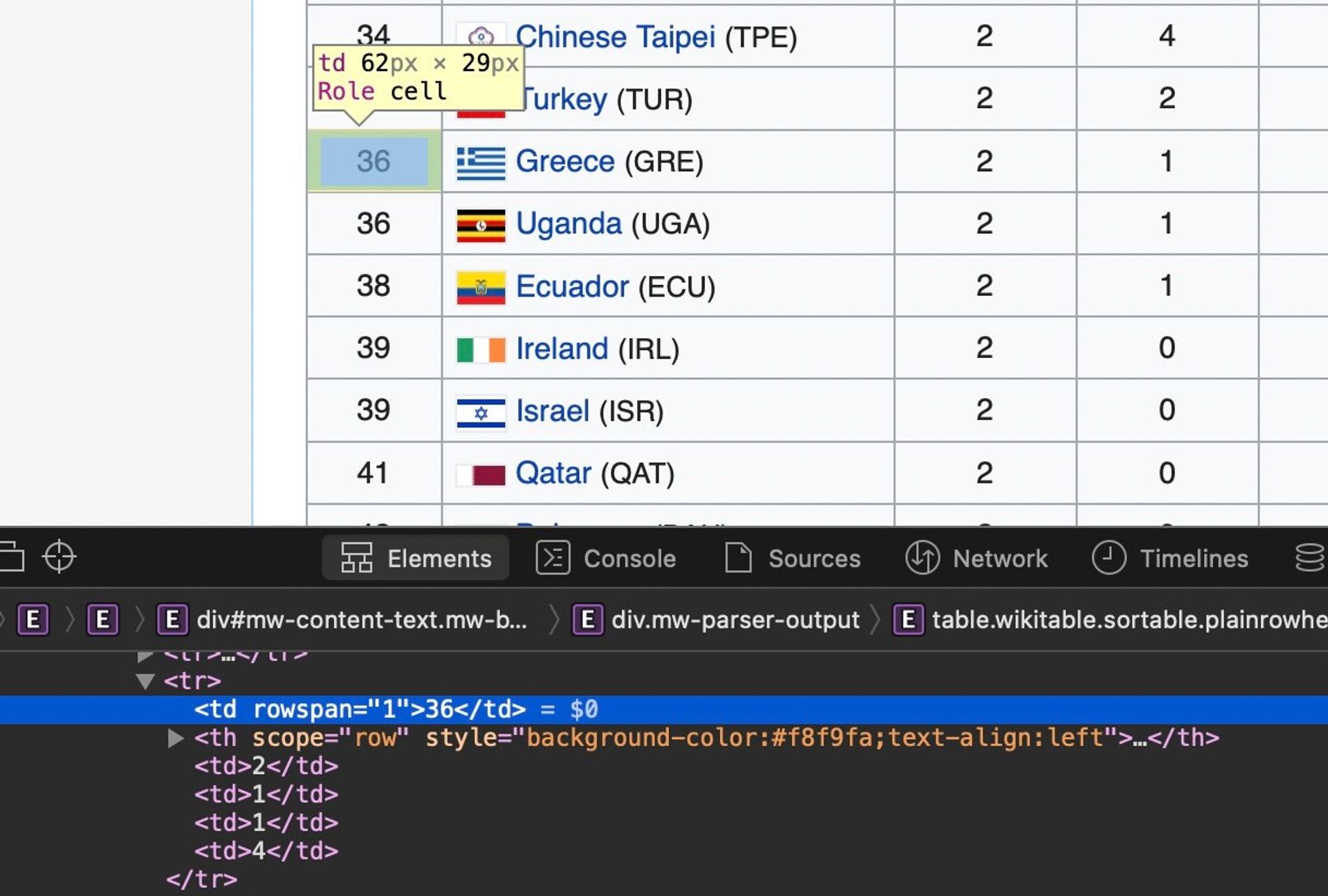Image resolution: width=1328 pixels, height=896 pixels.
Task: Collapse the expanded tr element
Action: (145, 682)
